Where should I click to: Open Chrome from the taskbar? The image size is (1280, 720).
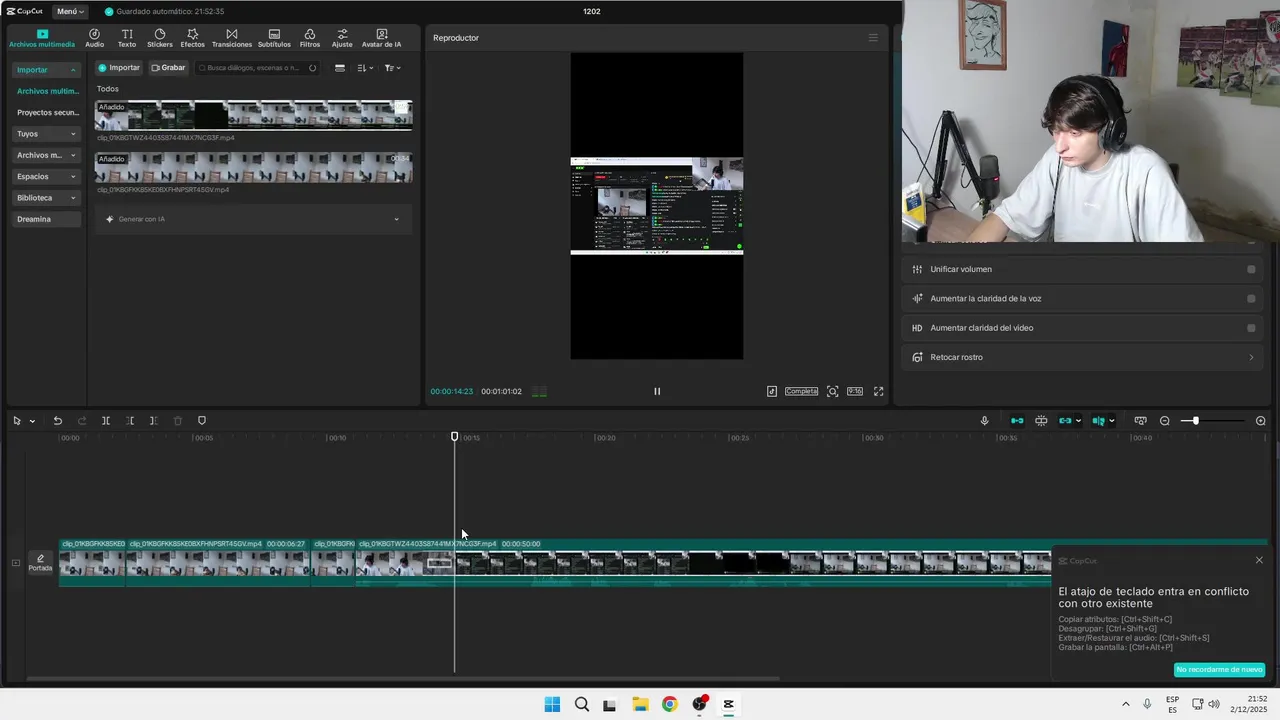coord(669,704)
